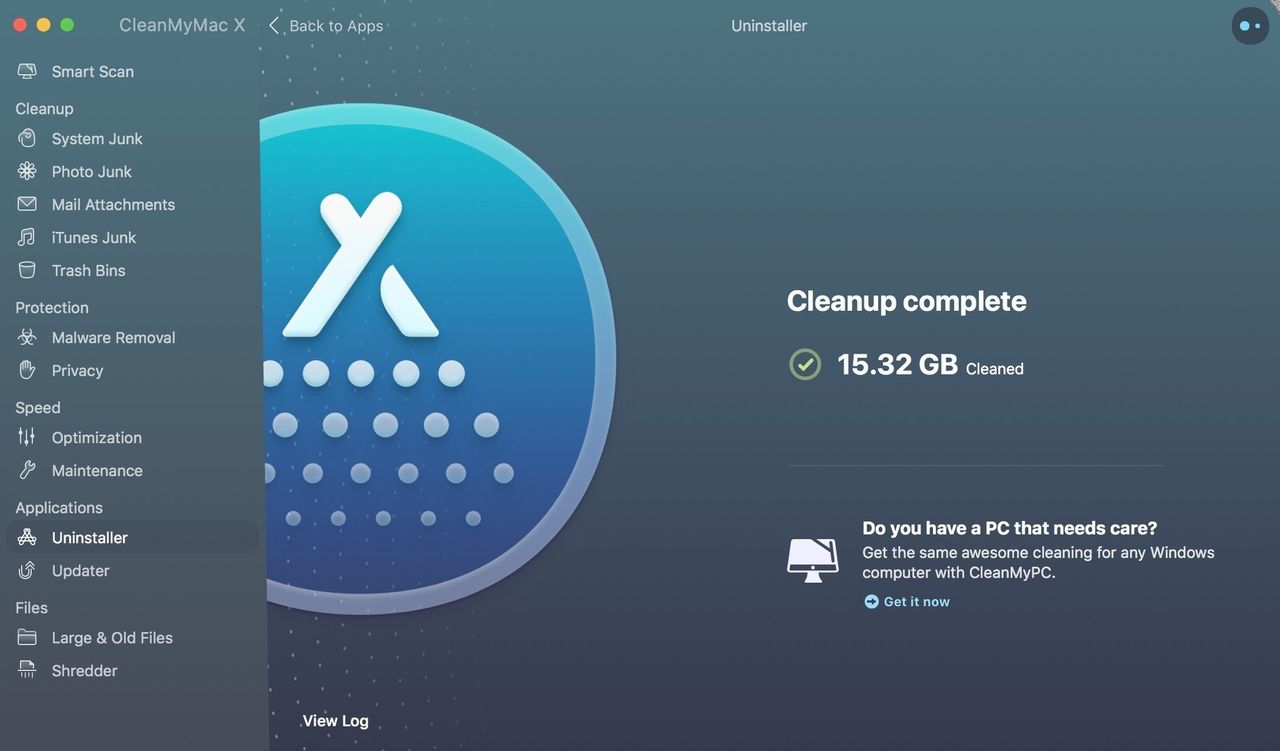Image resolution: width=1280 pixels, height=751 pixels.
Task: Follow the Get it now link
Action: tap(916, 601)
